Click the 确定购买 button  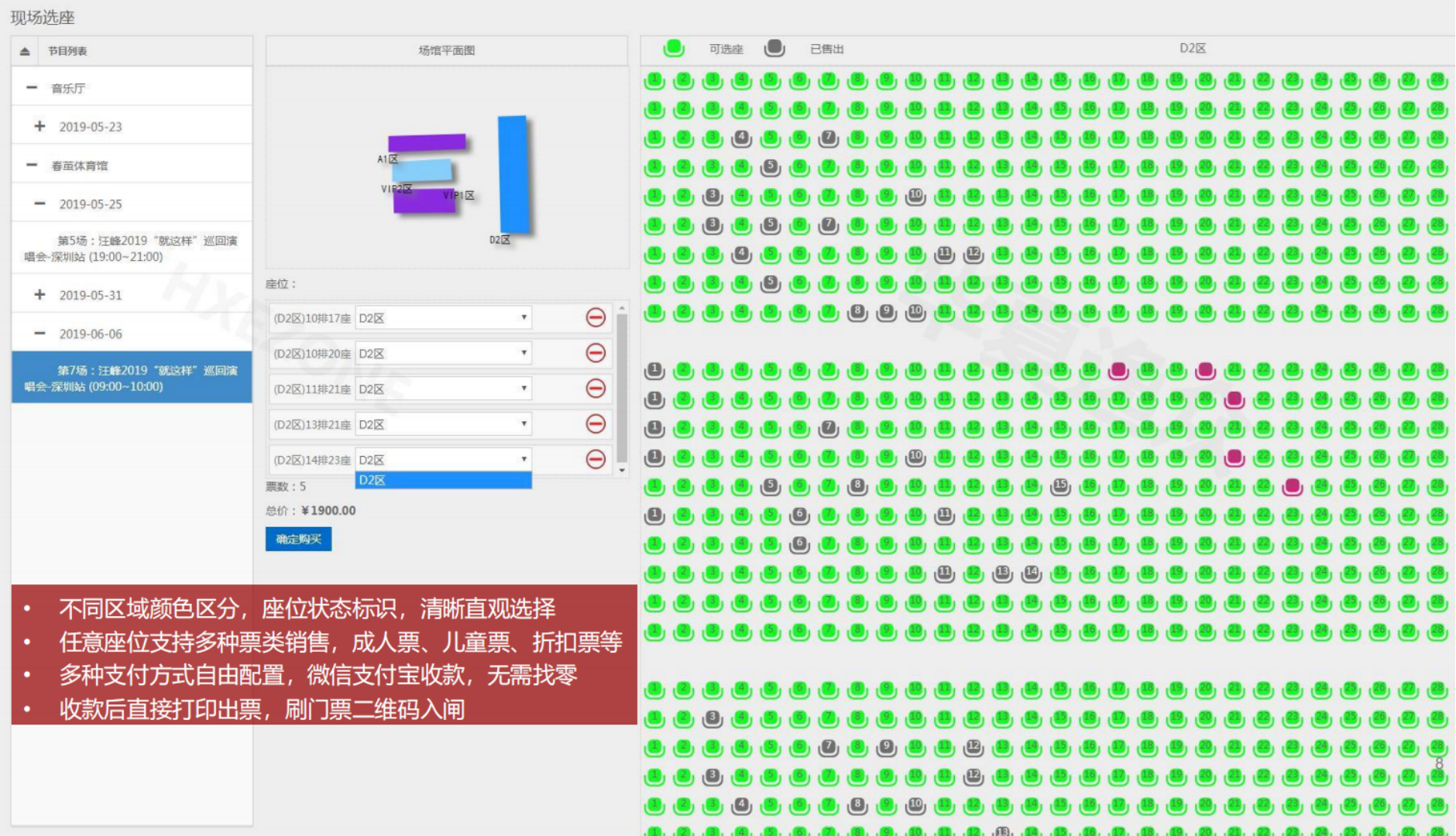[x=298, y=540]
